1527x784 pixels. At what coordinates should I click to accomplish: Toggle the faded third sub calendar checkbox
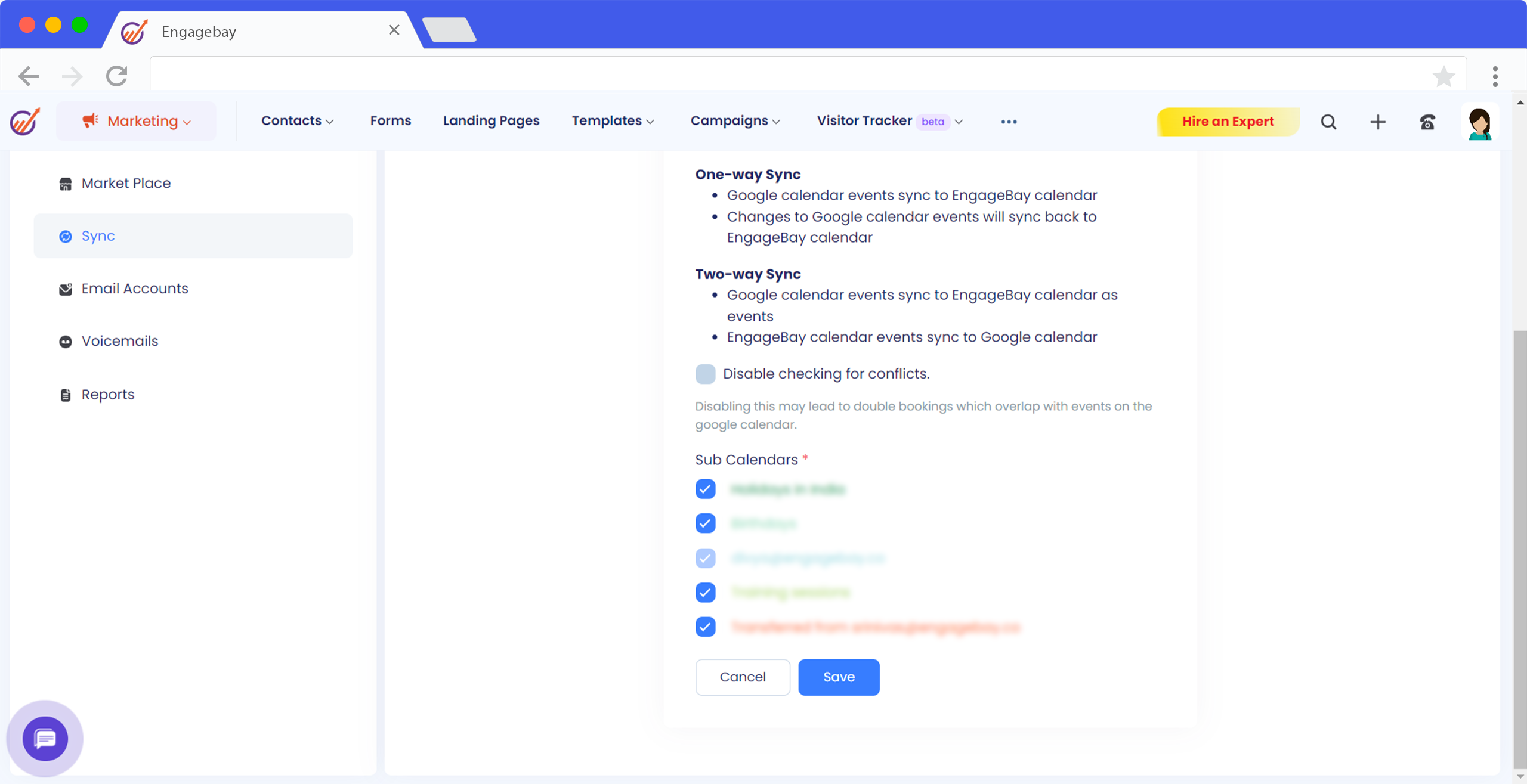tap(705, 558)
